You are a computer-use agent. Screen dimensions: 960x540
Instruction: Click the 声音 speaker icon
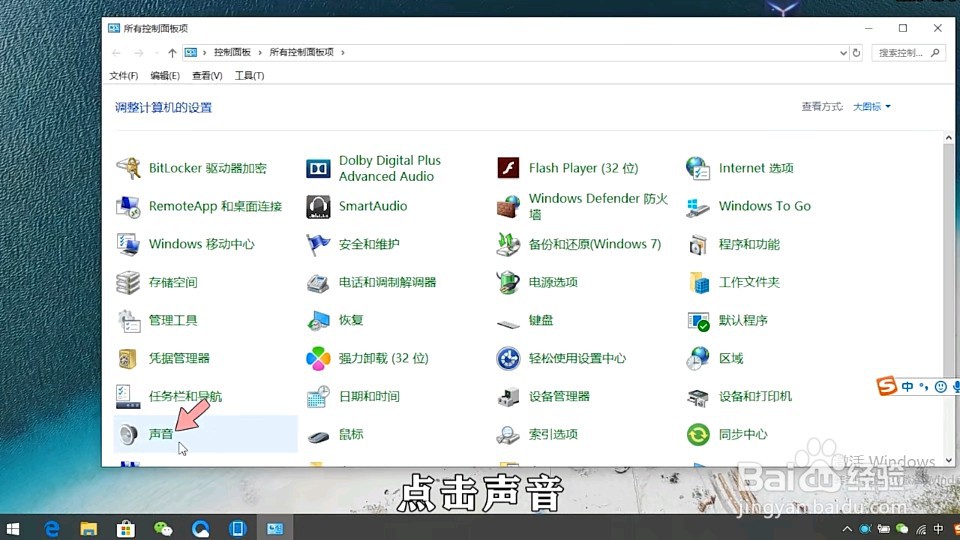click(129, 435)
